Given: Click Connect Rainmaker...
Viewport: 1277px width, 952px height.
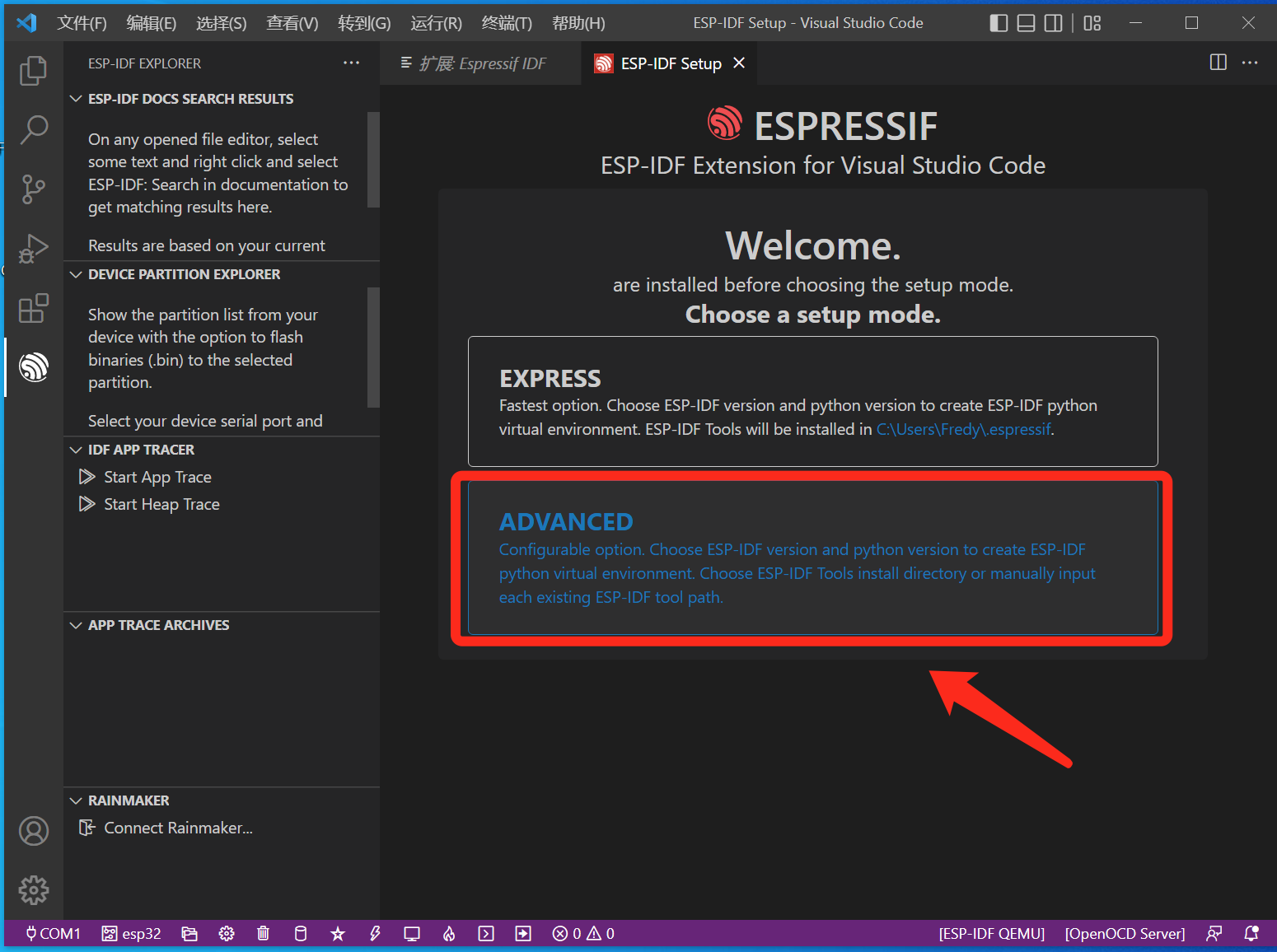Looking at the screenshot, I should pyautogui.click(x=178, y=828).
